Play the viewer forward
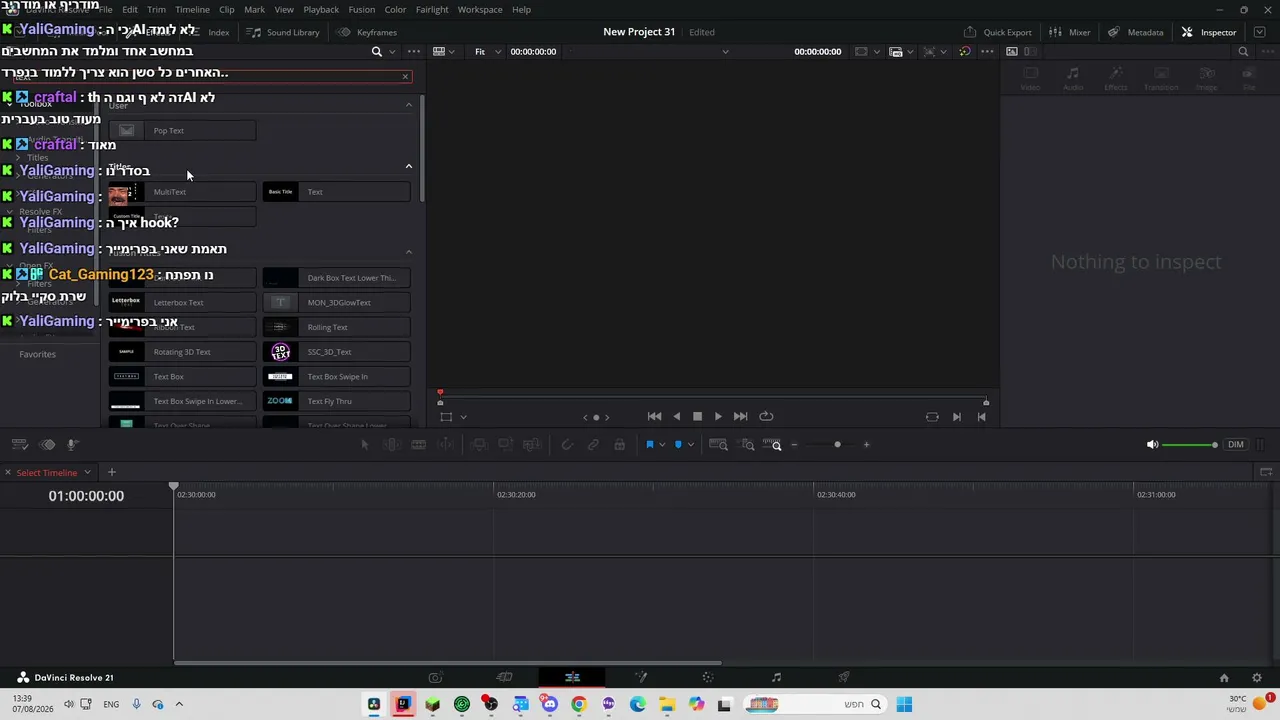 pyautogui.click(x=718, y=417)
